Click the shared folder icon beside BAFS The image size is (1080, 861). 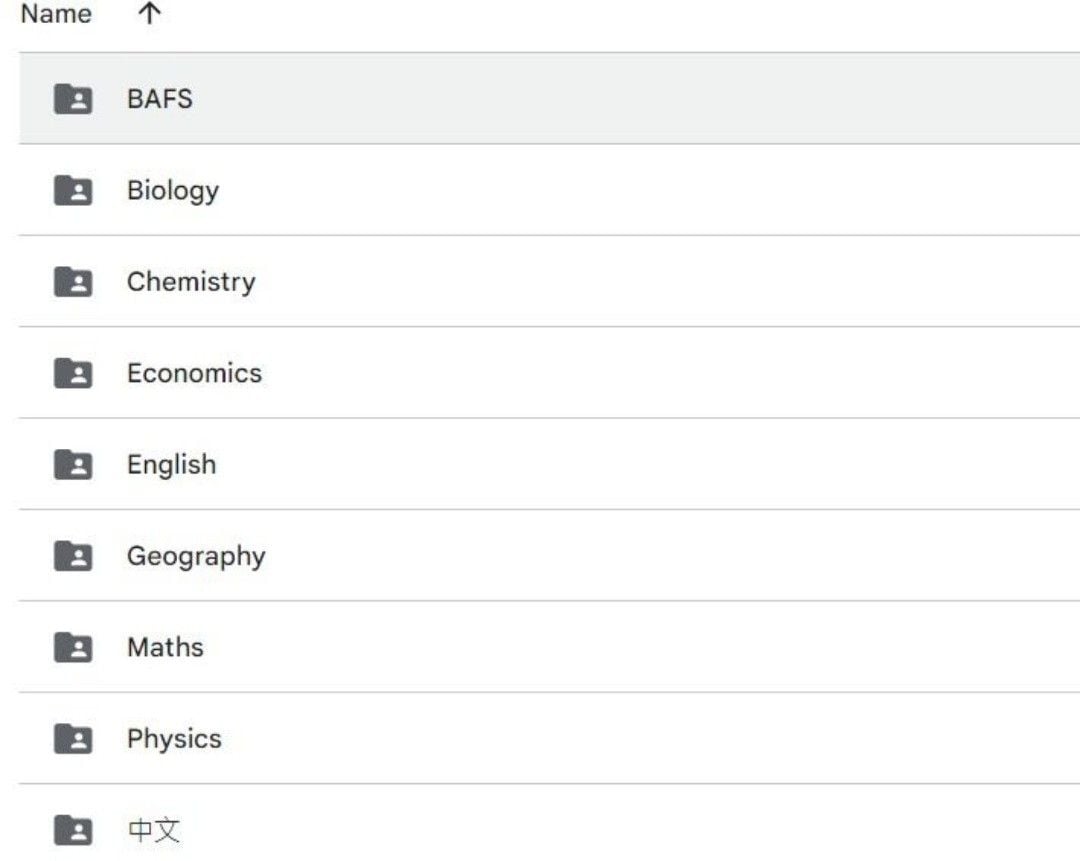(73, 99)
